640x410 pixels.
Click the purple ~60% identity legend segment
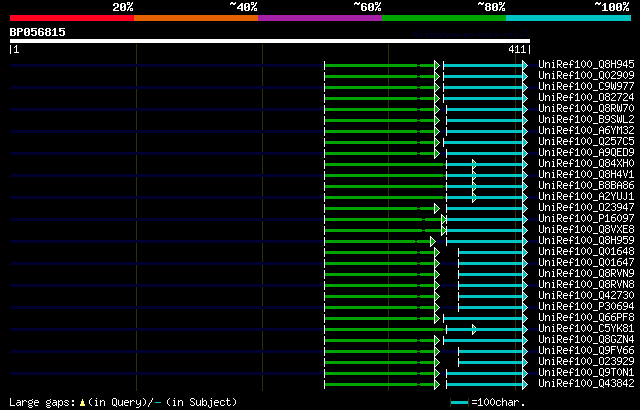[x=320, y=18]
